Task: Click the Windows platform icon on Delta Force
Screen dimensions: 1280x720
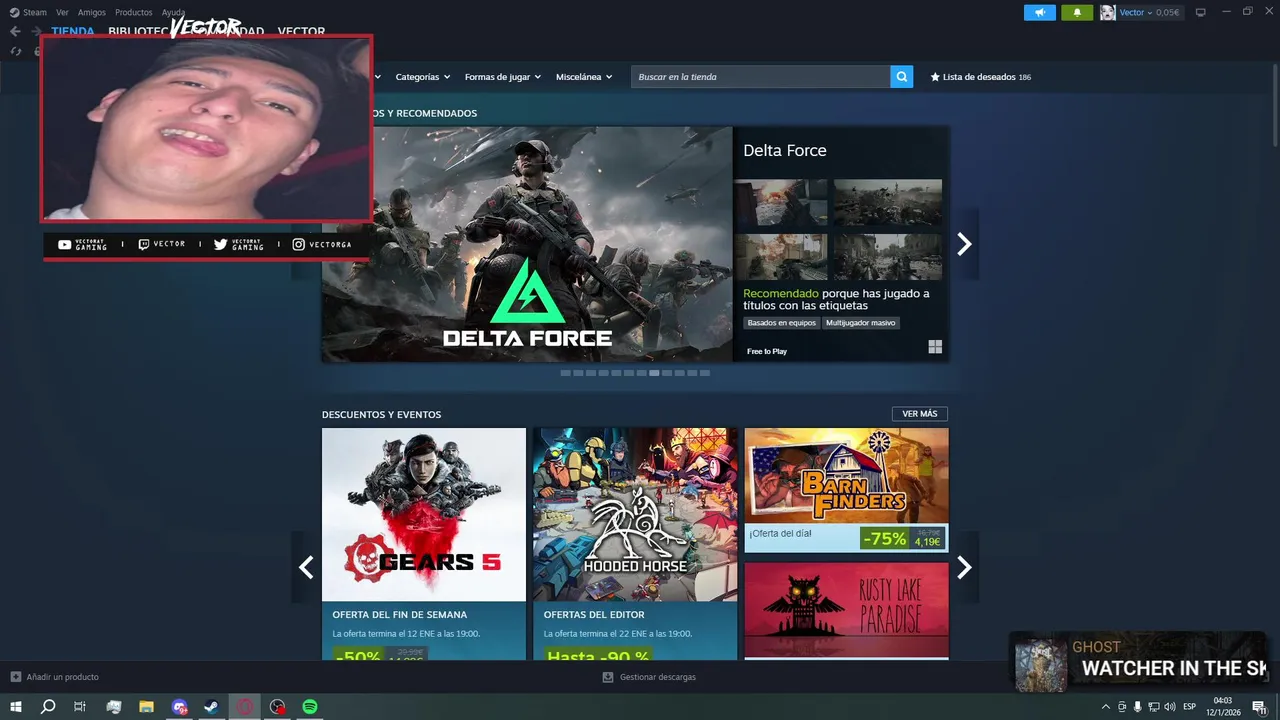Action: pos(935,347)
